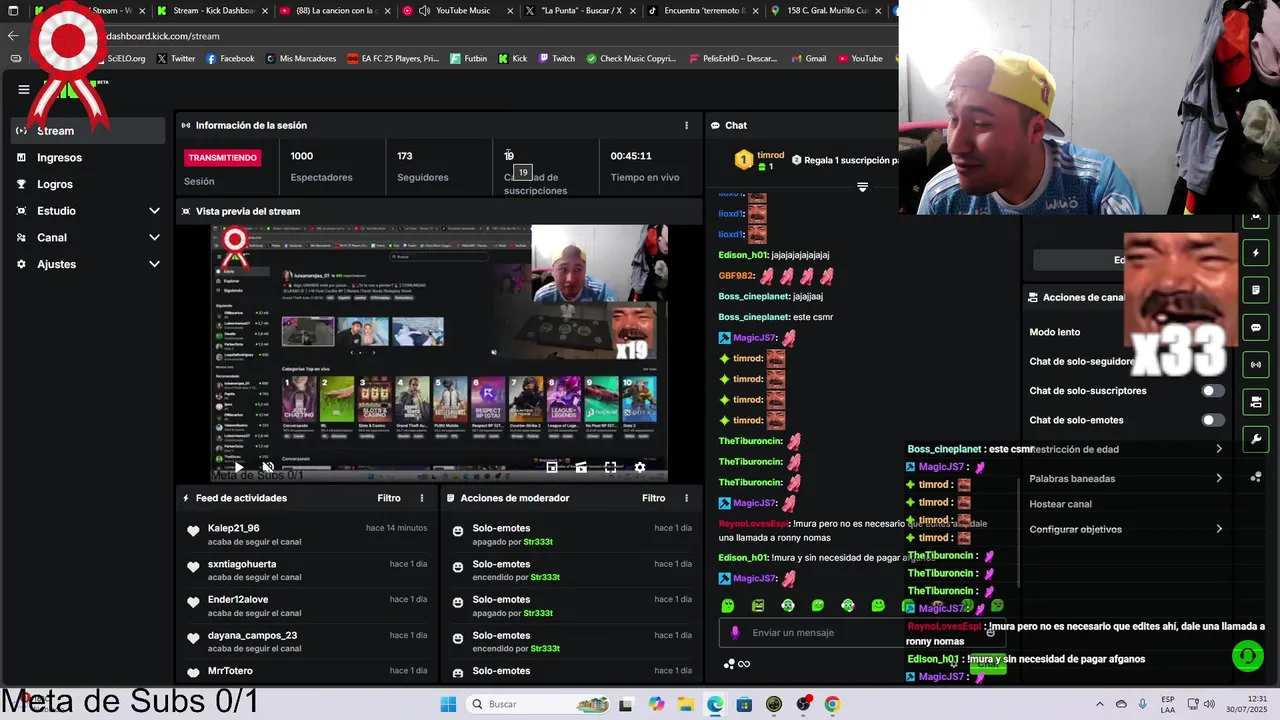Click sxntiagohuerta follow activity entry
This screenshot has height=720, width=1280.
point(307,570)
